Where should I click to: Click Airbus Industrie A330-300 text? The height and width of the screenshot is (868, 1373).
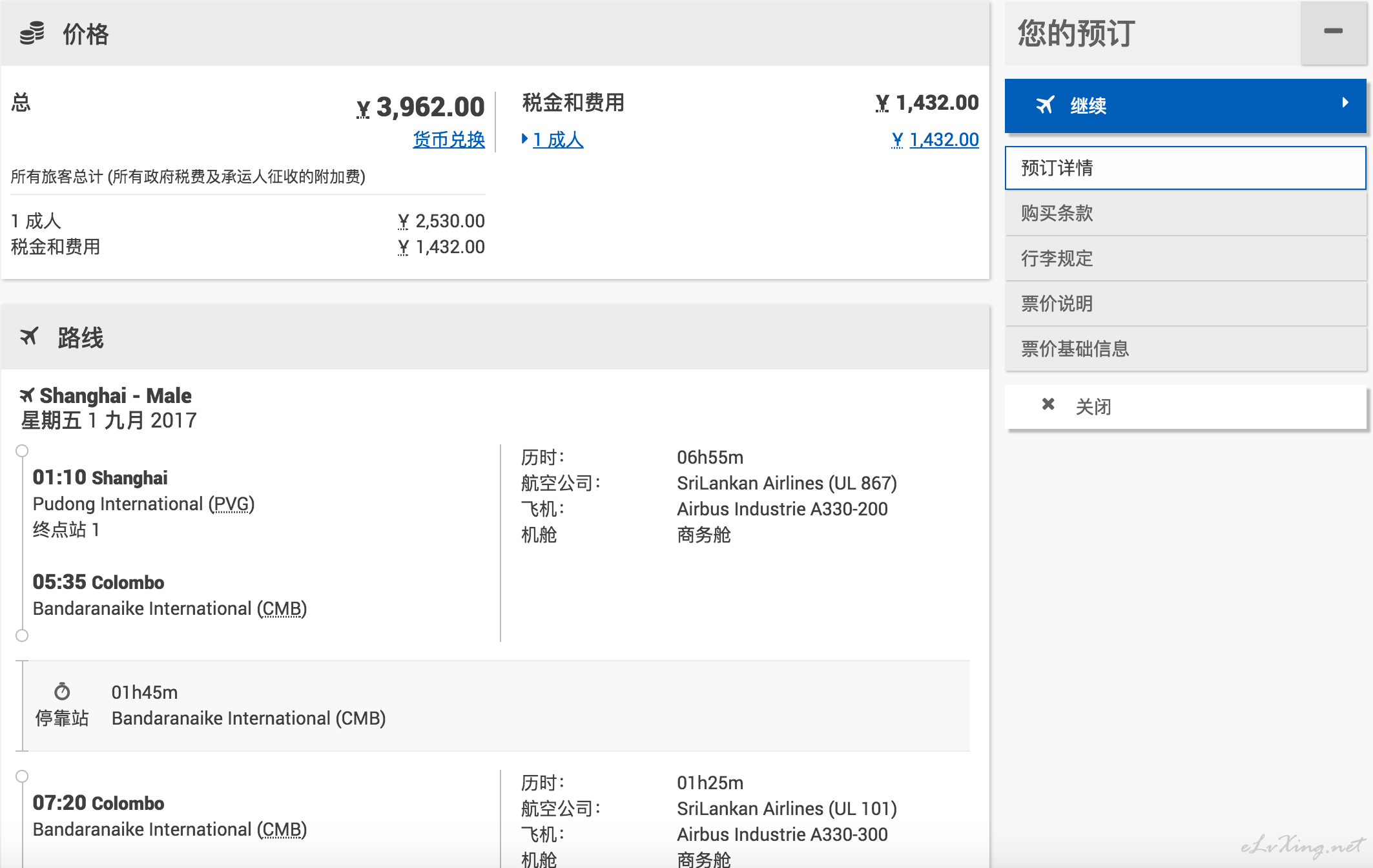click(x=782, y=834)
